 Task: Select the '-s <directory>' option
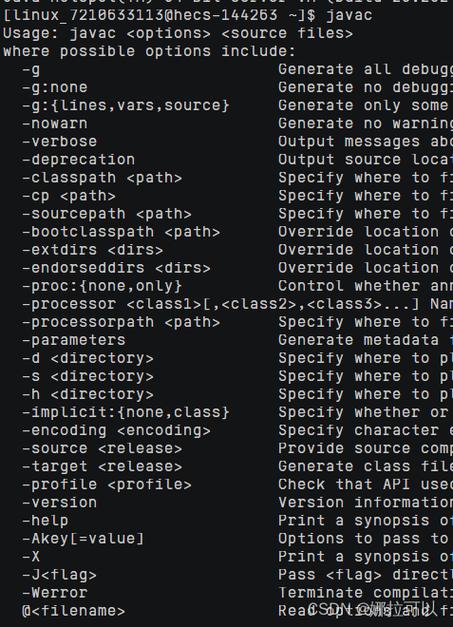(88, 376)
